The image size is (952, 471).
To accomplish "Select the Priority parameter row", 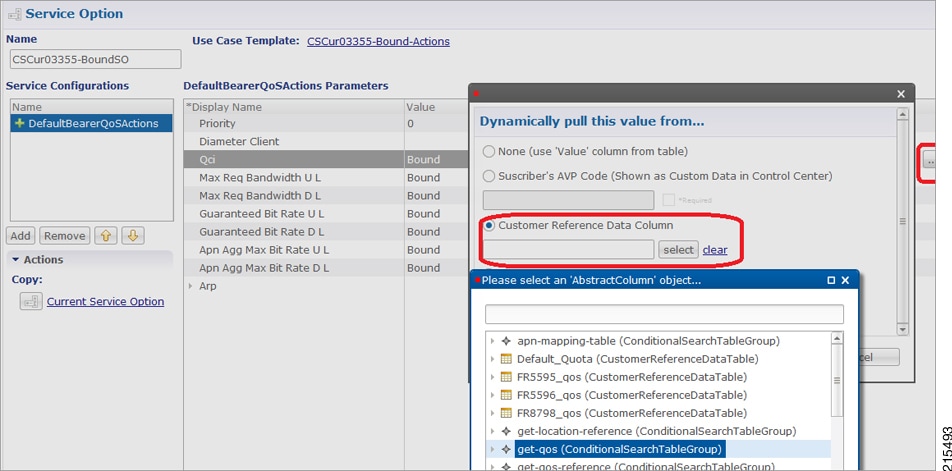I will [325, 123].
